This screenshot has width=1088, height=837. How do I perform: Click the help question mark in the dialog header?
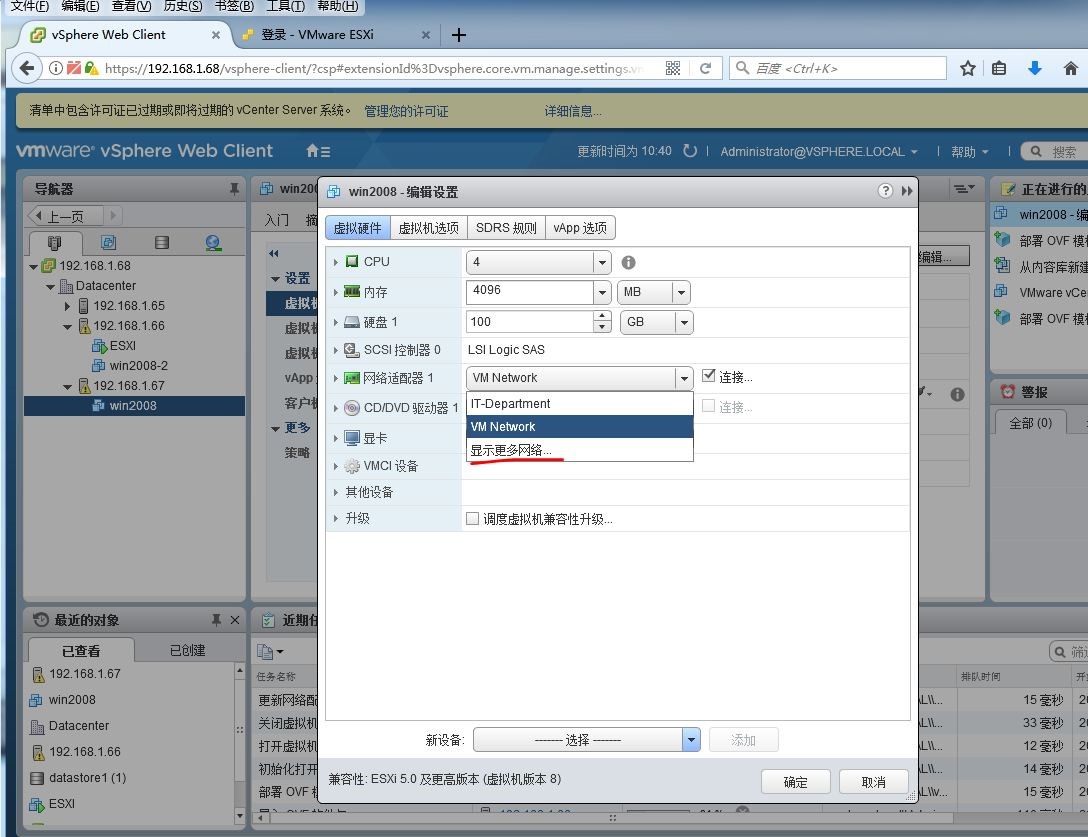[x=887, y=189]
